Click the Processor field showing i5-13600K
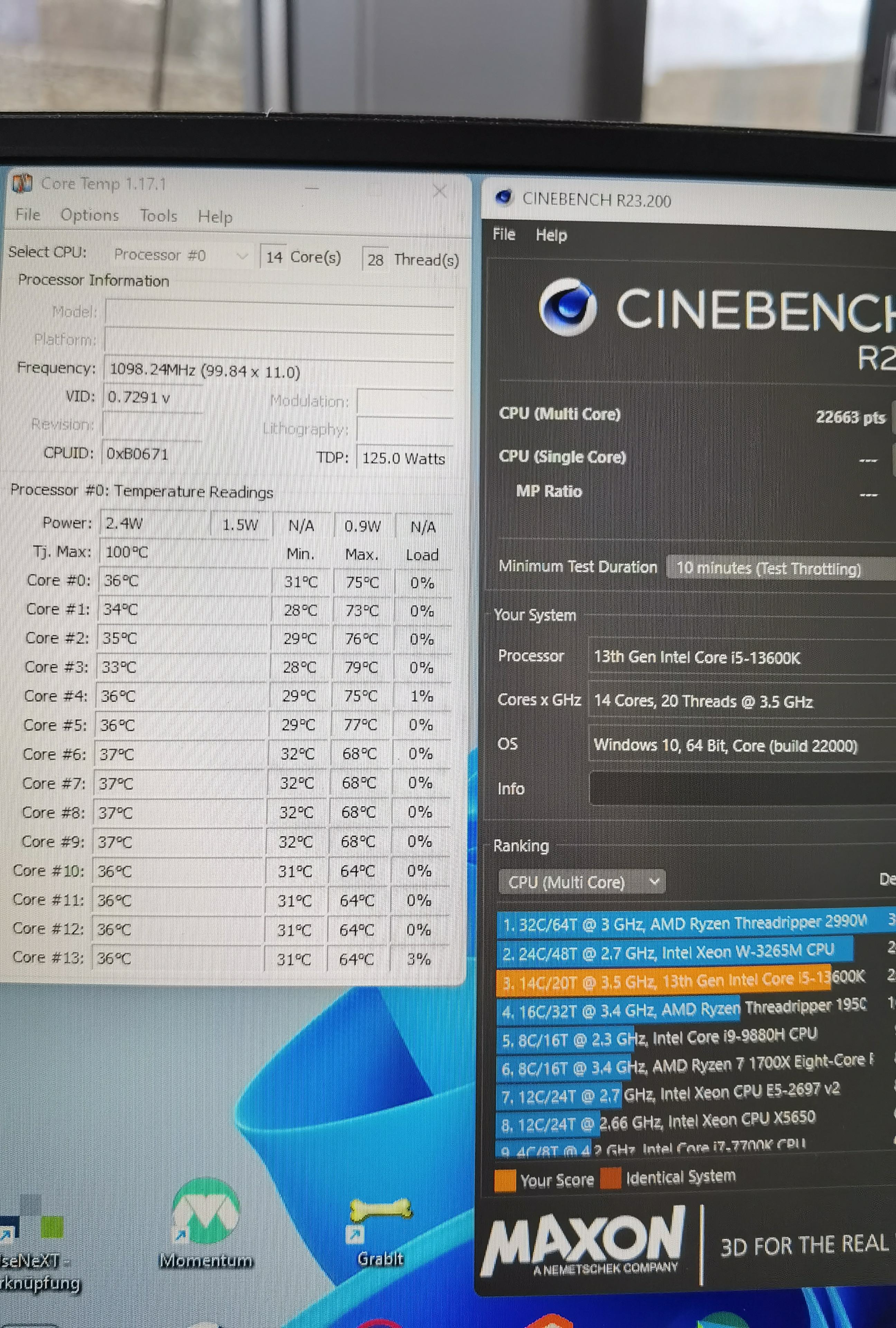 click(x=742, y=657)
